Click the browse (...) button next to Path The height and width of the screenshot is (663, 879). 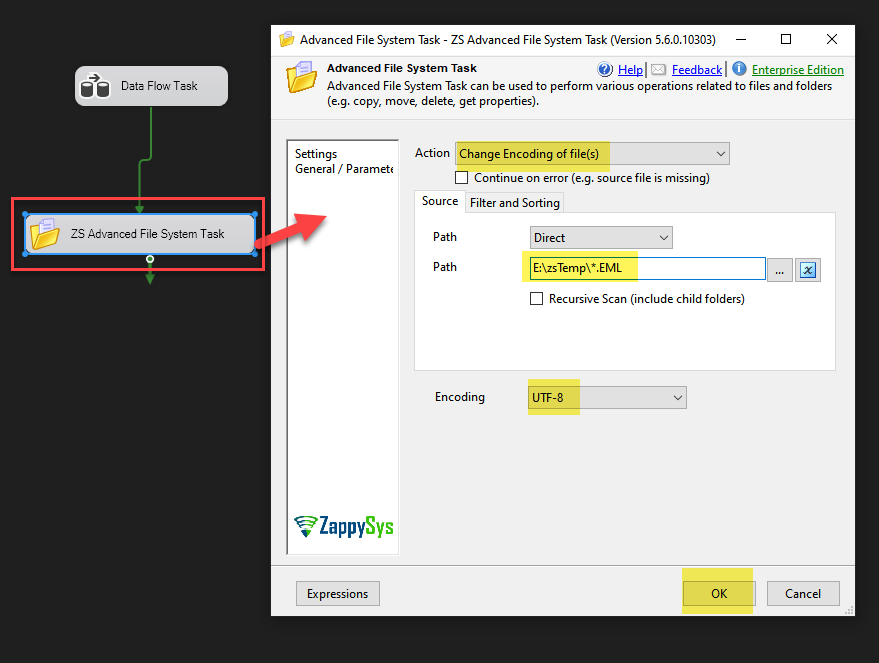pos(779,270)
